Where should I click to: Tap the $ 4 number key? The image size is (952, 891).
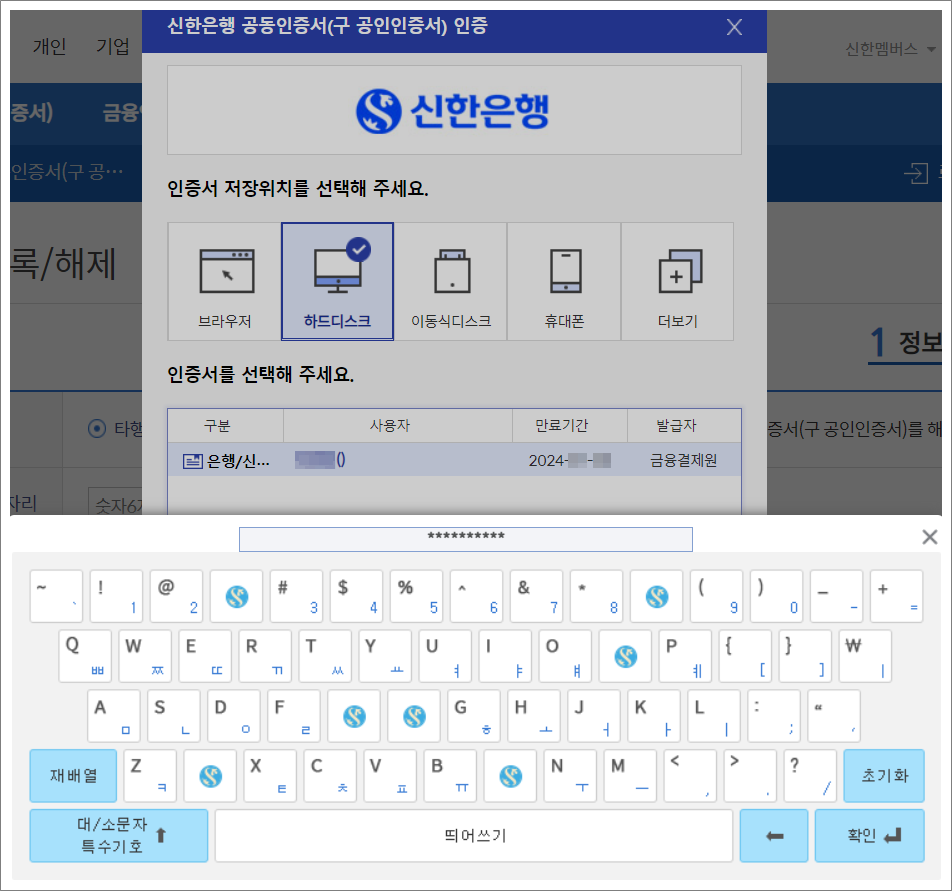click(356, 597)
